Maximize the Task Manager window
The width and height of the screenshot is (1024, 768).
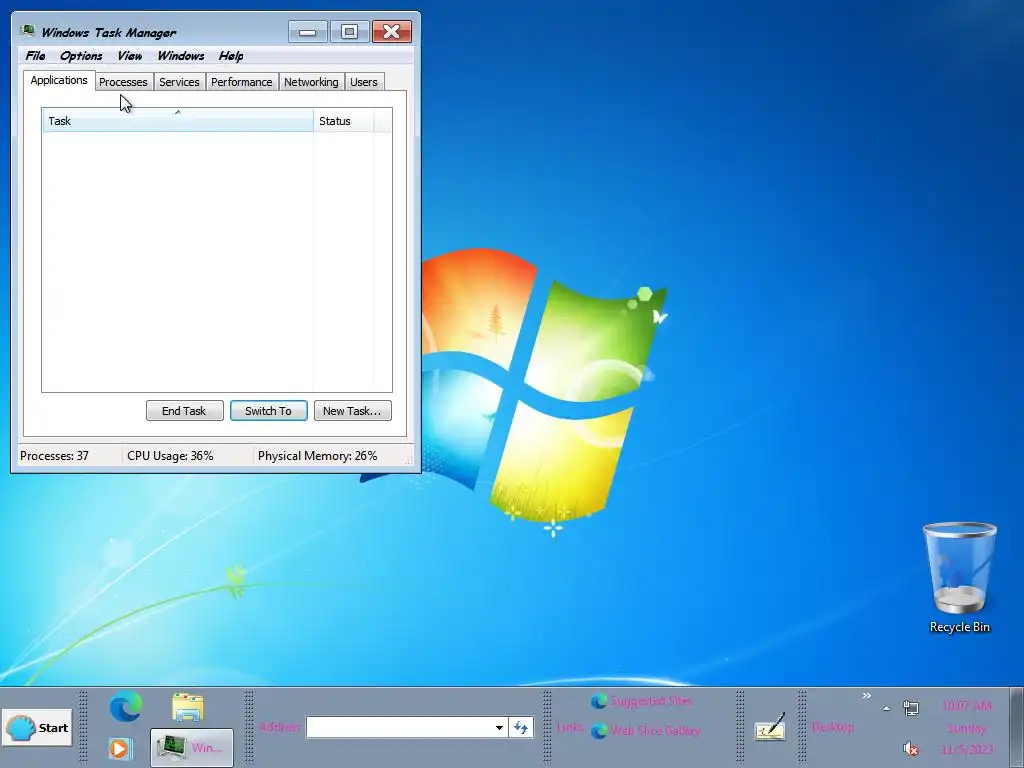click(x=349, y=31)
